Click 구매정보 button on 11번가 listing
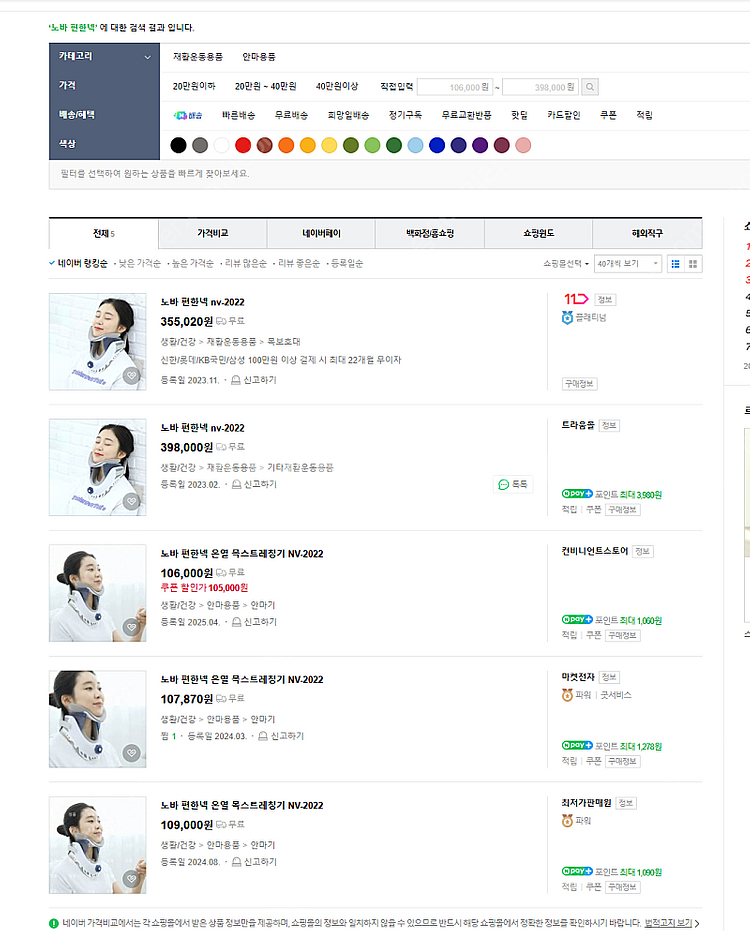 pos(580,384)
